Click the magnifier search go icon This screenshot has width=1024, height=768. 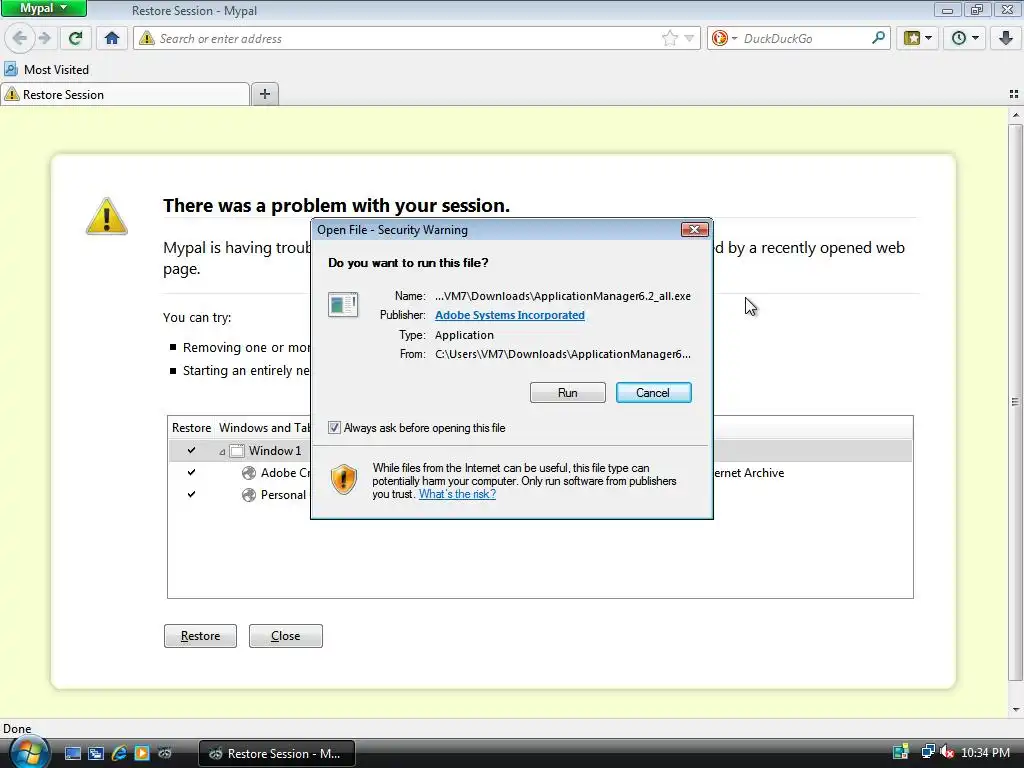pos(878,38)
